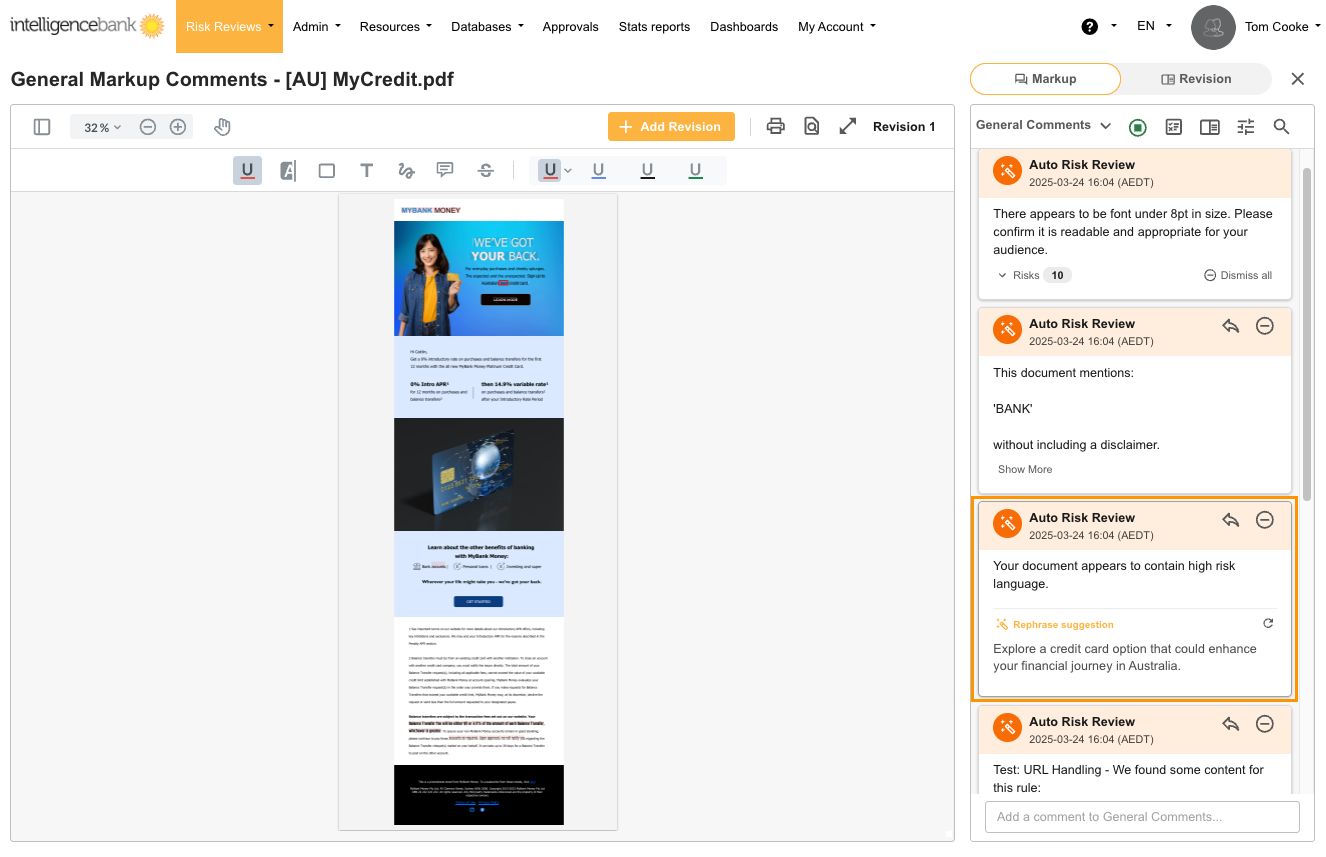Click Show More on BANK comment
1326x857 pixels.
pyautogui.click(x=1025, y=469)
